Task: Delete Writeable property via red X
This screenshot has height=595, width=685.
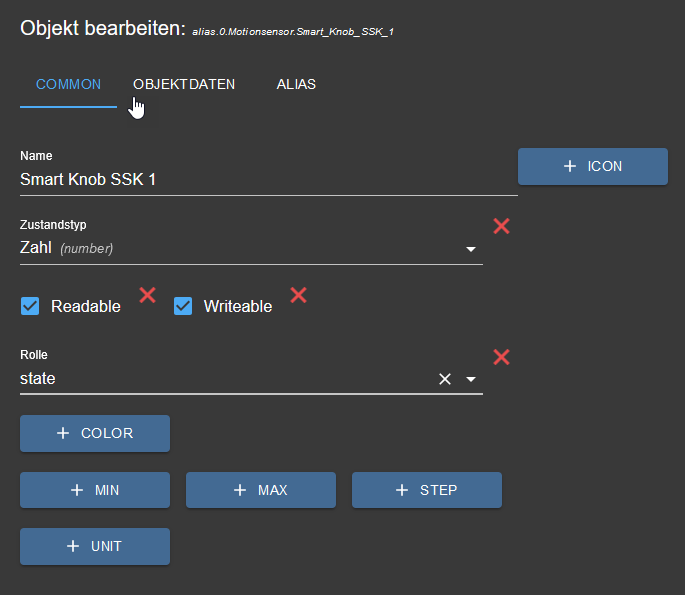Action: [298, 294]
